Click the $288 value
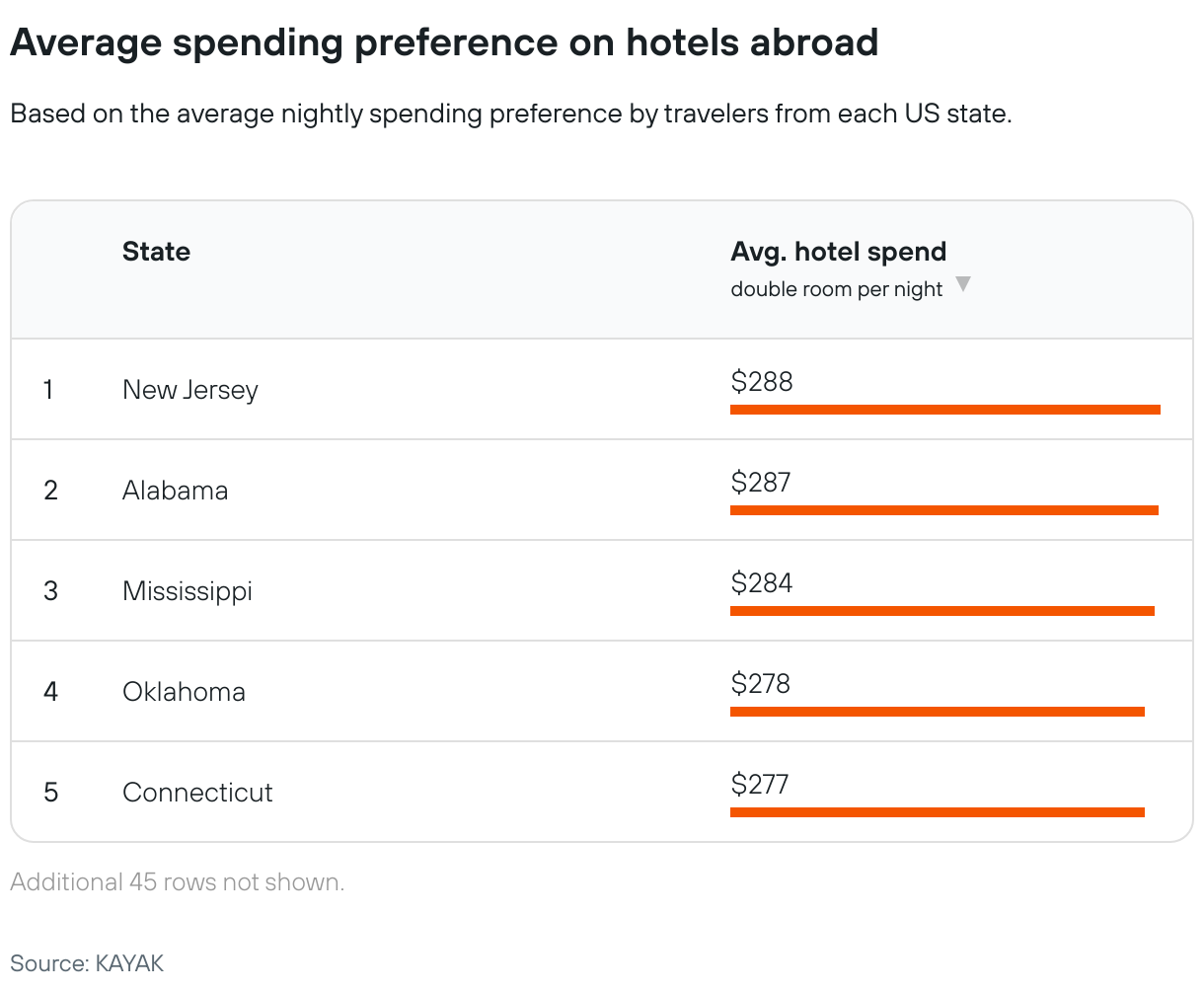 point(762,382)
